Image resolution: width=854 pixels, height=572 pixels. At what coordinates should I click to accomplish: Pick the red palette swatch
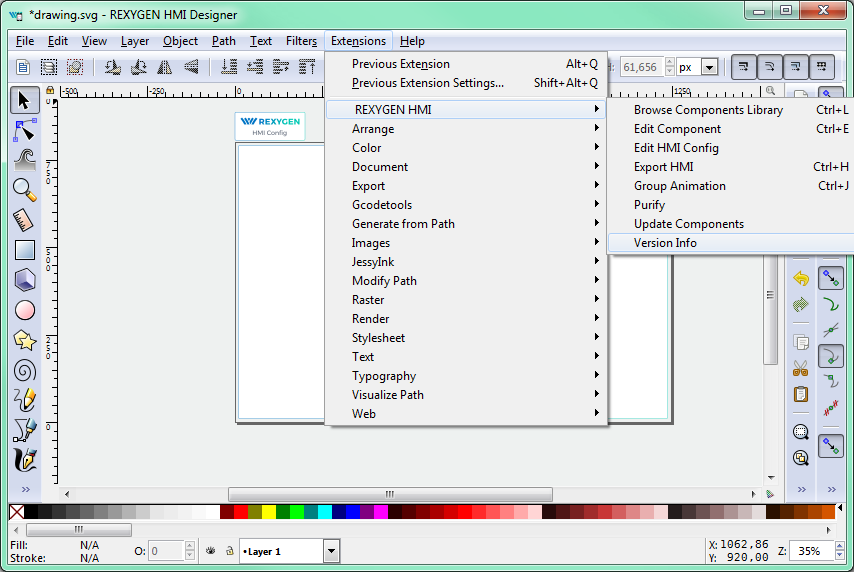click(x=241, y=512)
